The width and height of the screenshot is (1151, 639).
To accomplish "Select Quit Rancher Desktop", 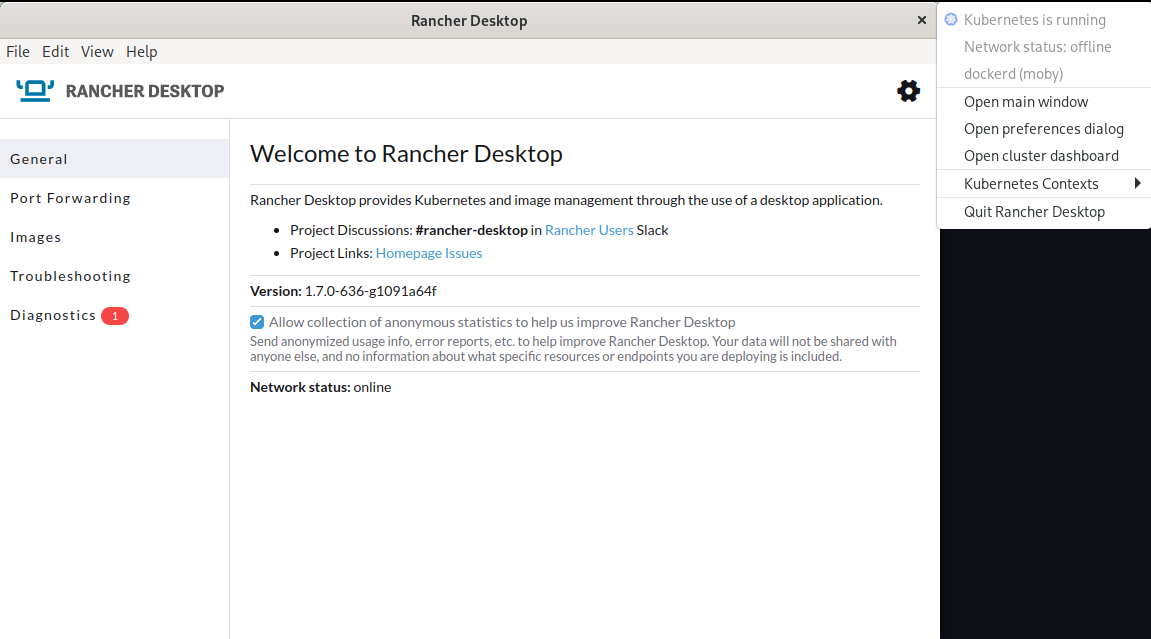I will pyautogui.click(x=1034, y=211).
